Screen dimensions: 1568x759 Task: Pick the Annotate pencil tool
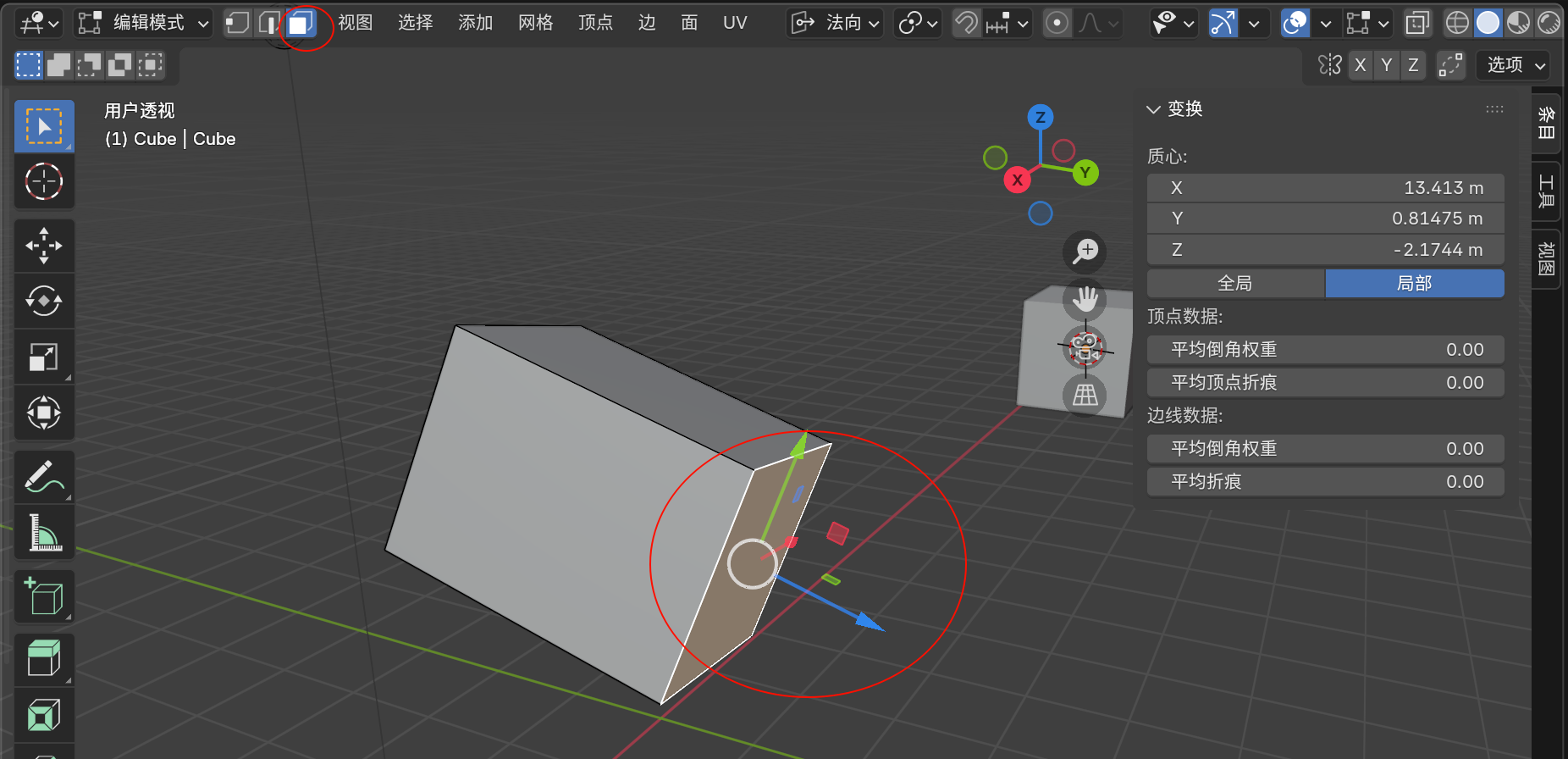click(x=44, y=477)
